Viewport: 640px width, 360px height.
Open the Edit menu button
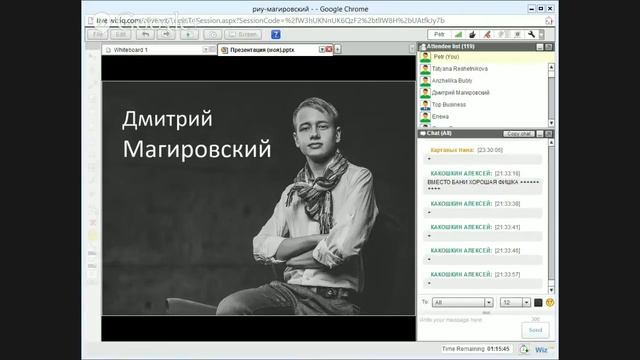[121, 35]
